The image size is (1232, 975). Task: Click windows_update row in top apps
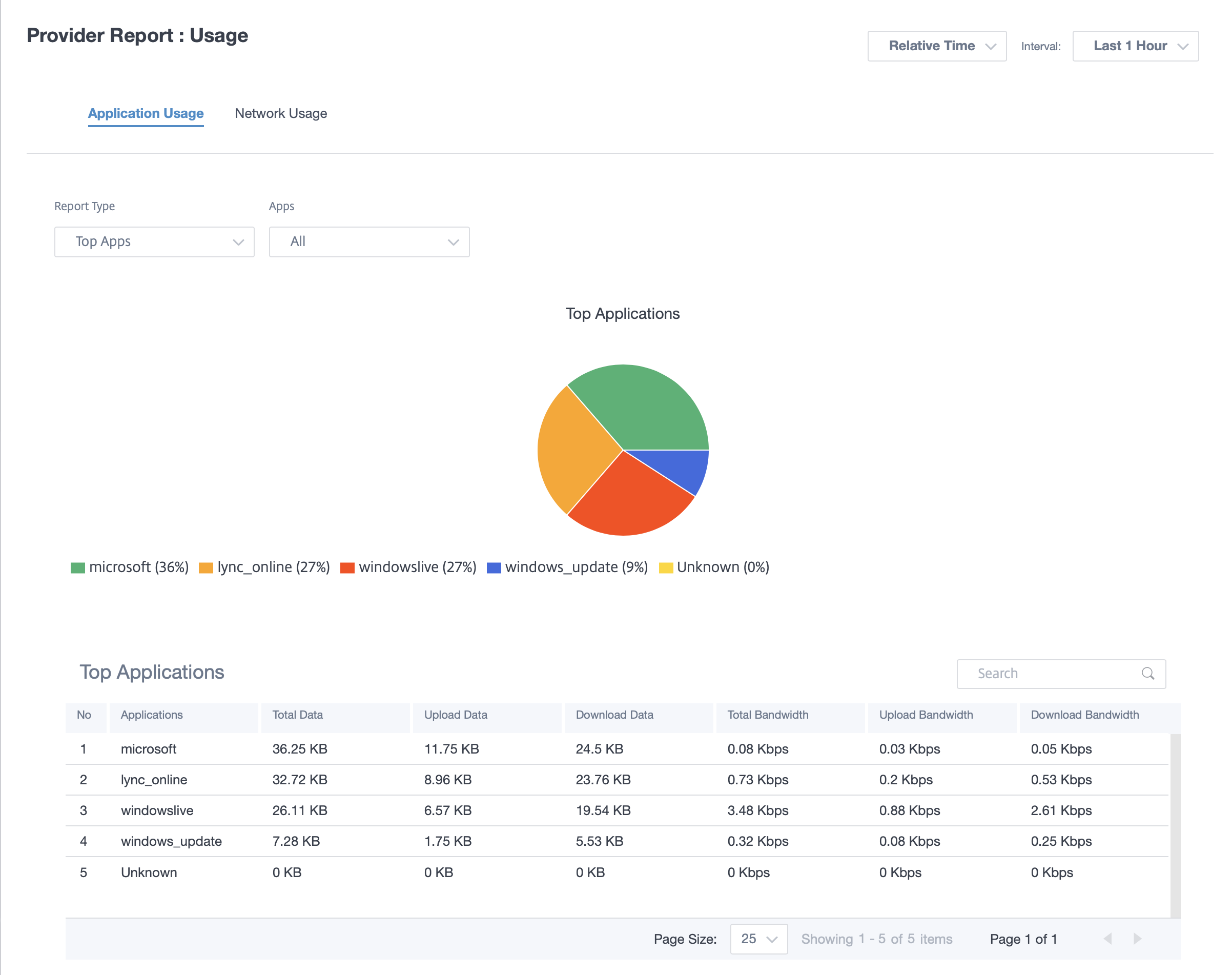(615, 841)
